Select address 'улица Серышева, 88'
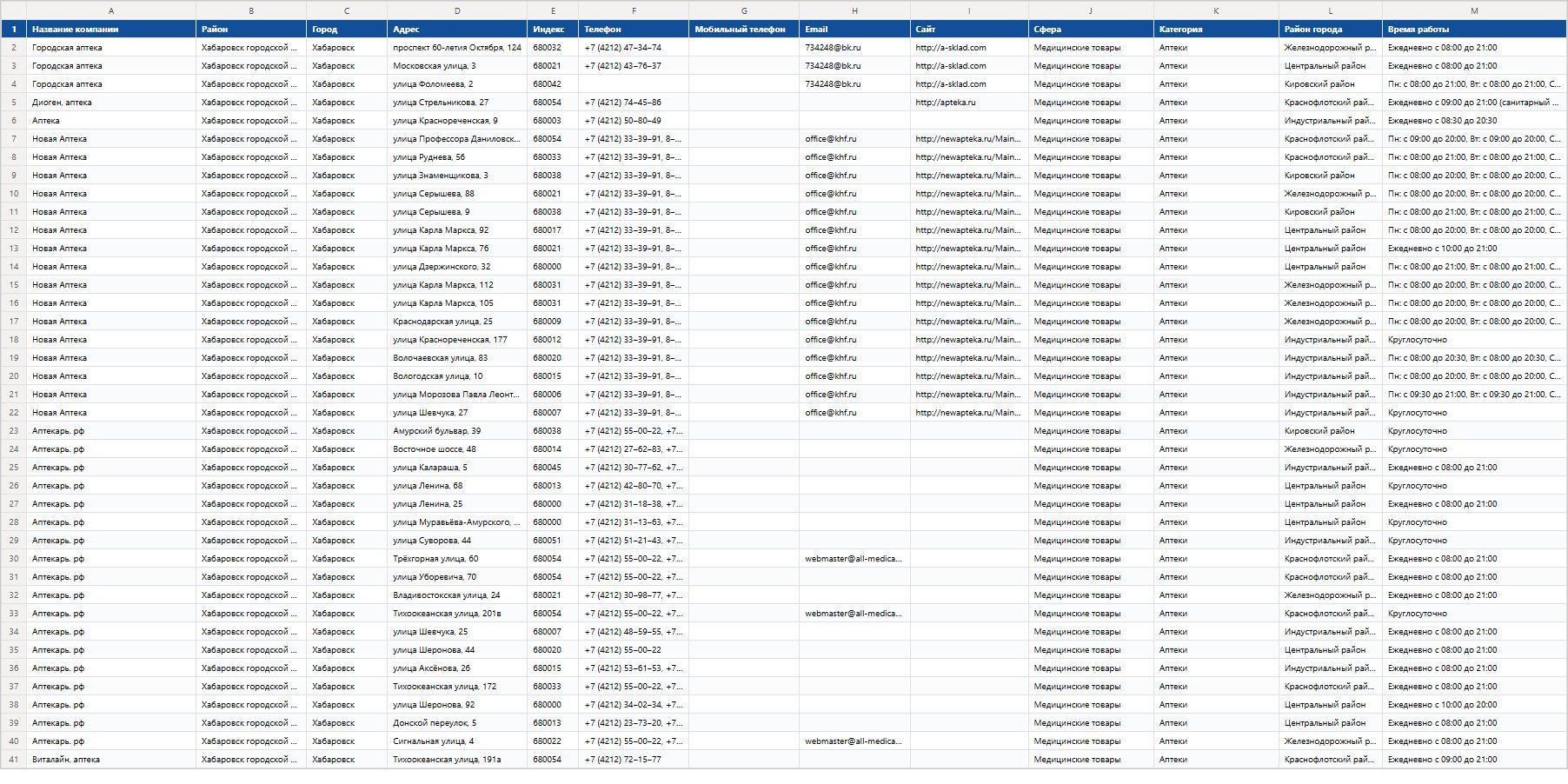 457,194
